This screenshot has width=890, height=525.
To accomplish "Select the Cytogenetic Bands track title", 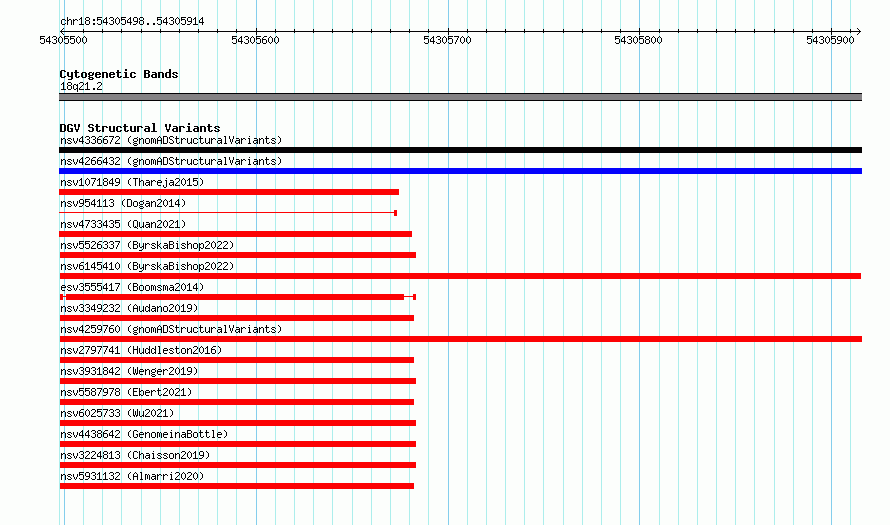I will (x=119, y=74).
